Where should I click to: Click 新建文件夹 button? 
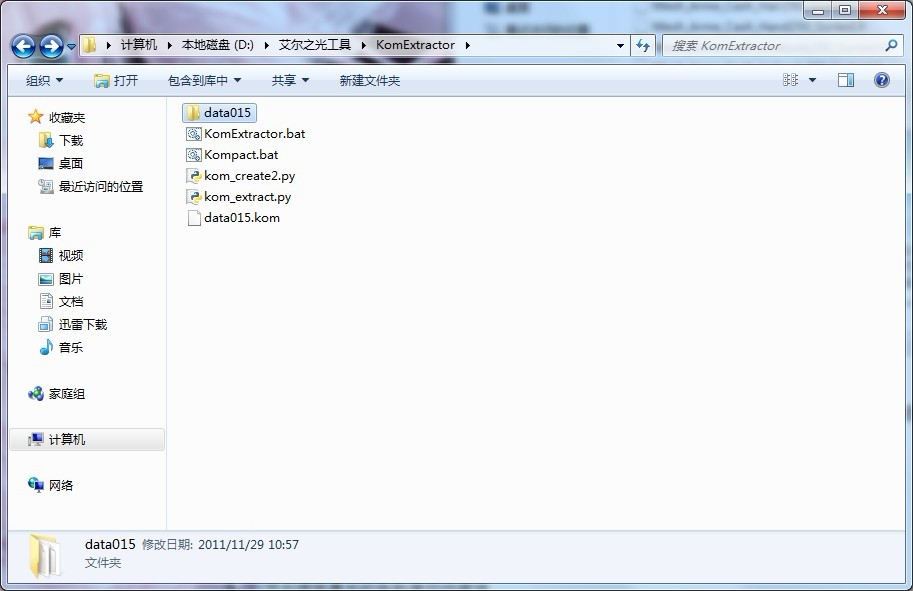pos(370,80)
